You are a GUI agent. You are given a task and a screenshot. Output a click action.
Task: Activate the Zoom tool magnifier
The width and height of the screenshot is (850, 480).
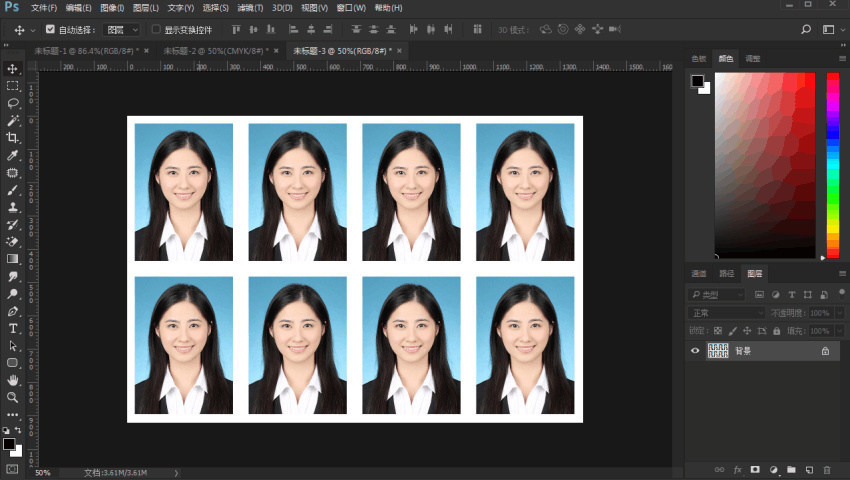pos(13,397)
